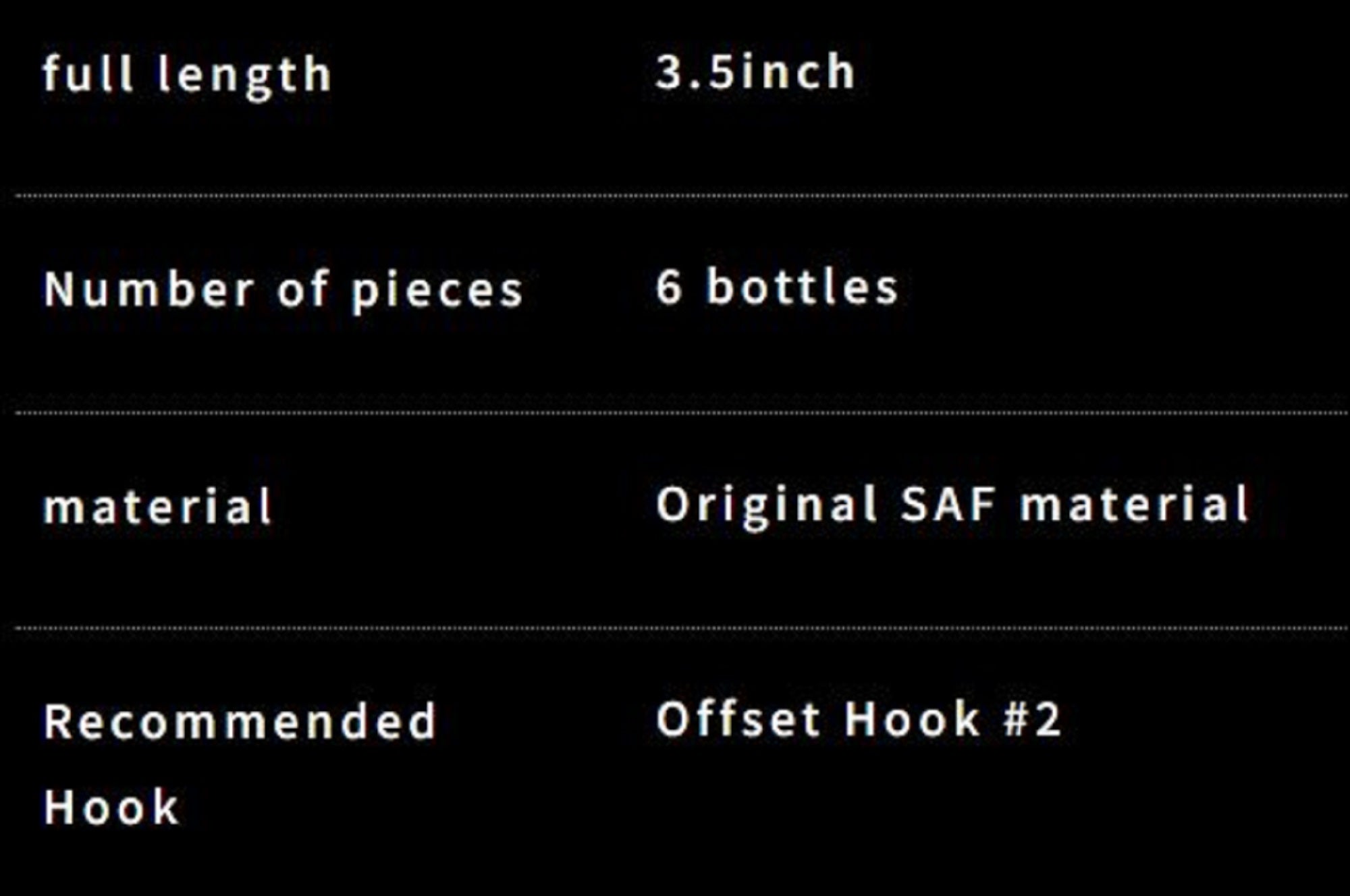Screen dimensions: 1350x896
Task: Click the "full length" row label
Action: coord(187,74)
